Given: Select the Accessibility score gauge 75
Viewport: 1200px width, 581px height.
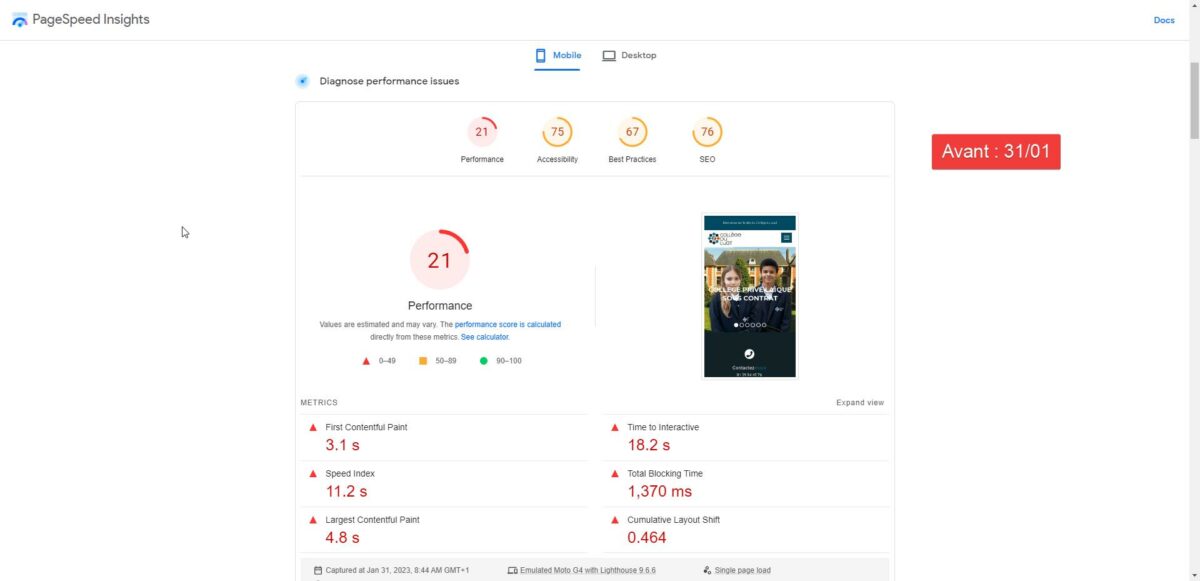Looking at the screenshot, I should click(x=557, y=132).
